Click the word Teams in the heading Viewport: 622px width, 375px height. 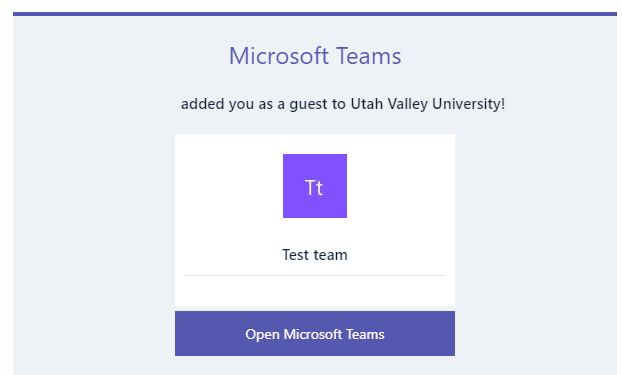click(369, 56)
